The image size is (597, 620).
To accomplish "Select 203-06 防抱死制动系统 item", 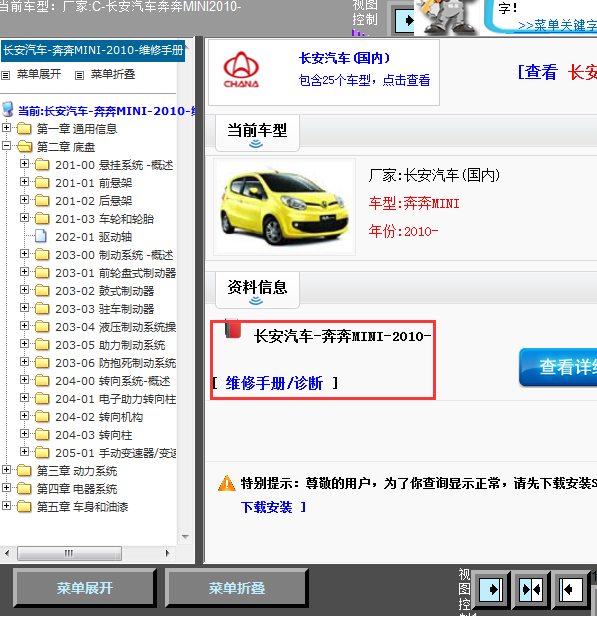I will (x=115, y=363).
